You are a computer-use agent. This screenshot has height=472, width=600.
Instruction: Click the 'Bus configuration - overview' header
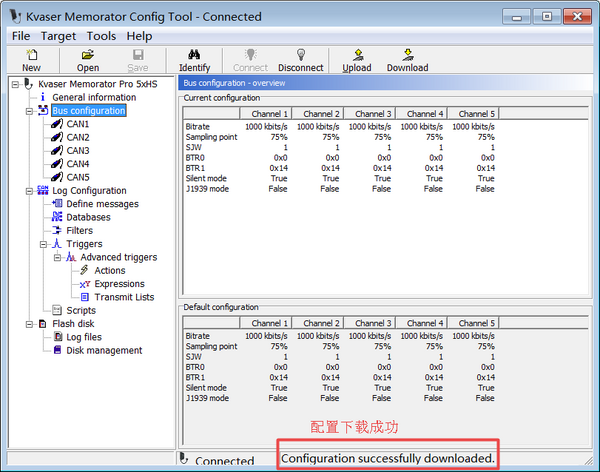(234, 83)
